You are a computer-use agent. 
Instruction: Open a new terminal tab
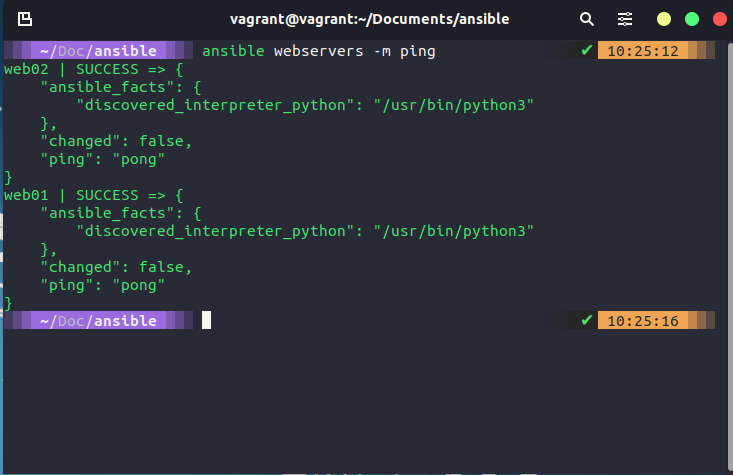[22, 19]
